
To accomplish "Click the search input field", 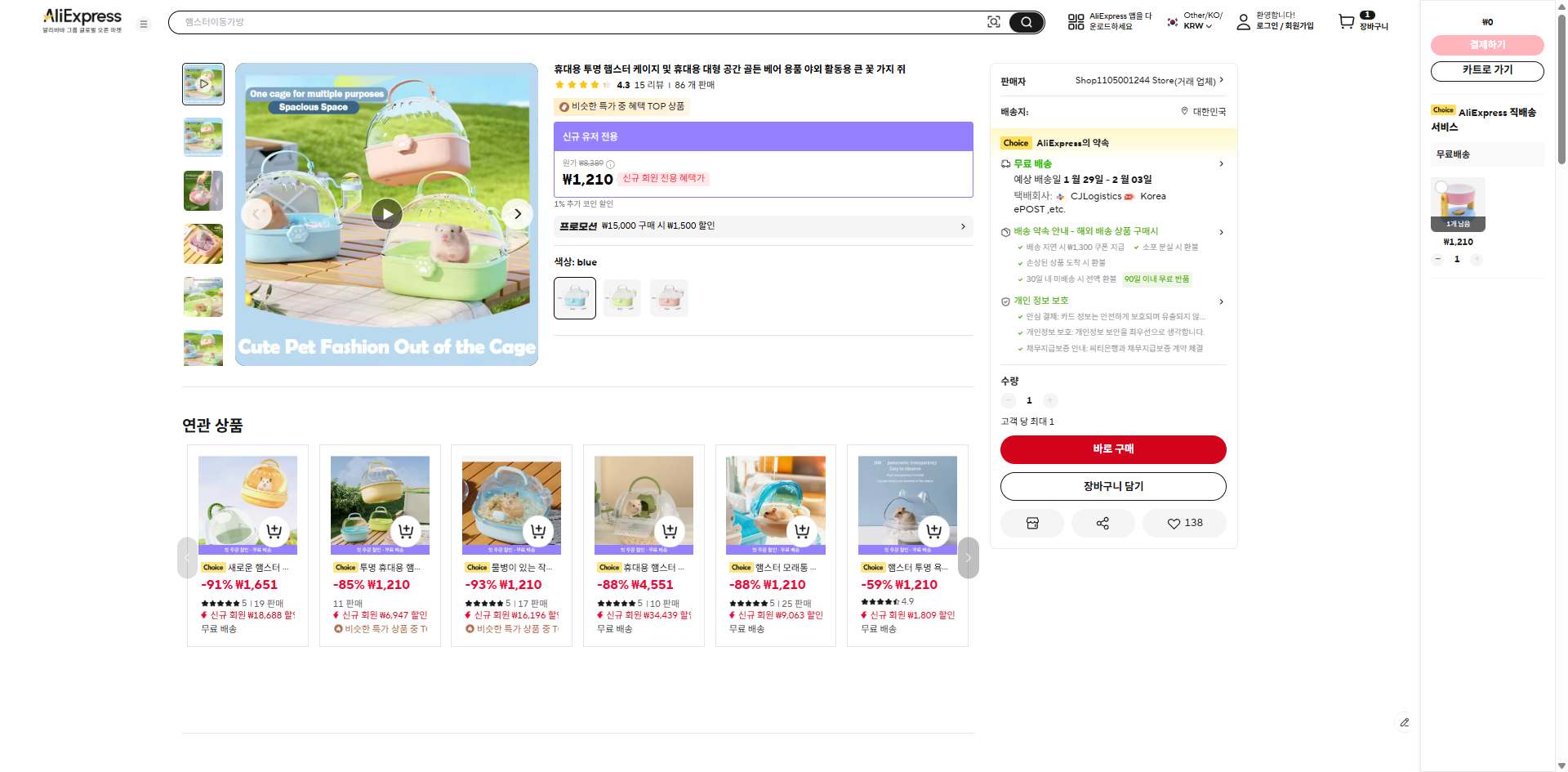I will [x=572, y=22].
